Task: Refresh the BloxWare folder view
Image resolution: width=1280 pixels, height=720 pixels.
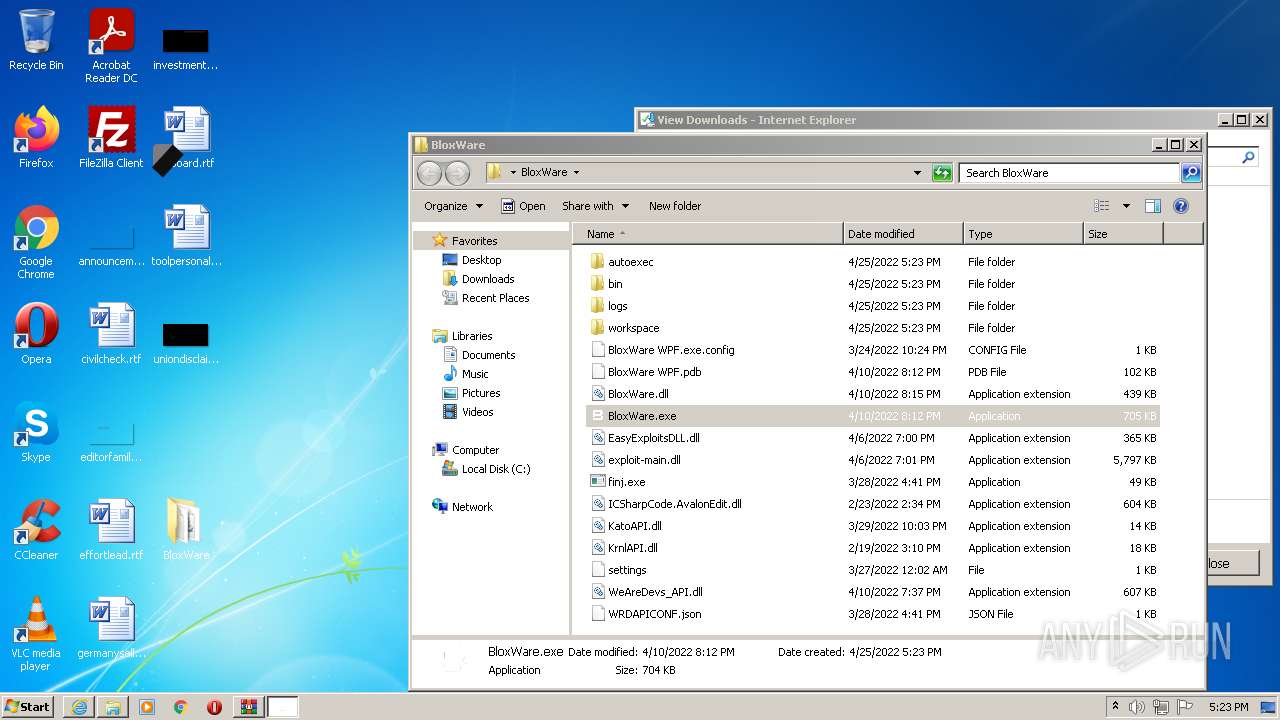Action: (942, 173)
